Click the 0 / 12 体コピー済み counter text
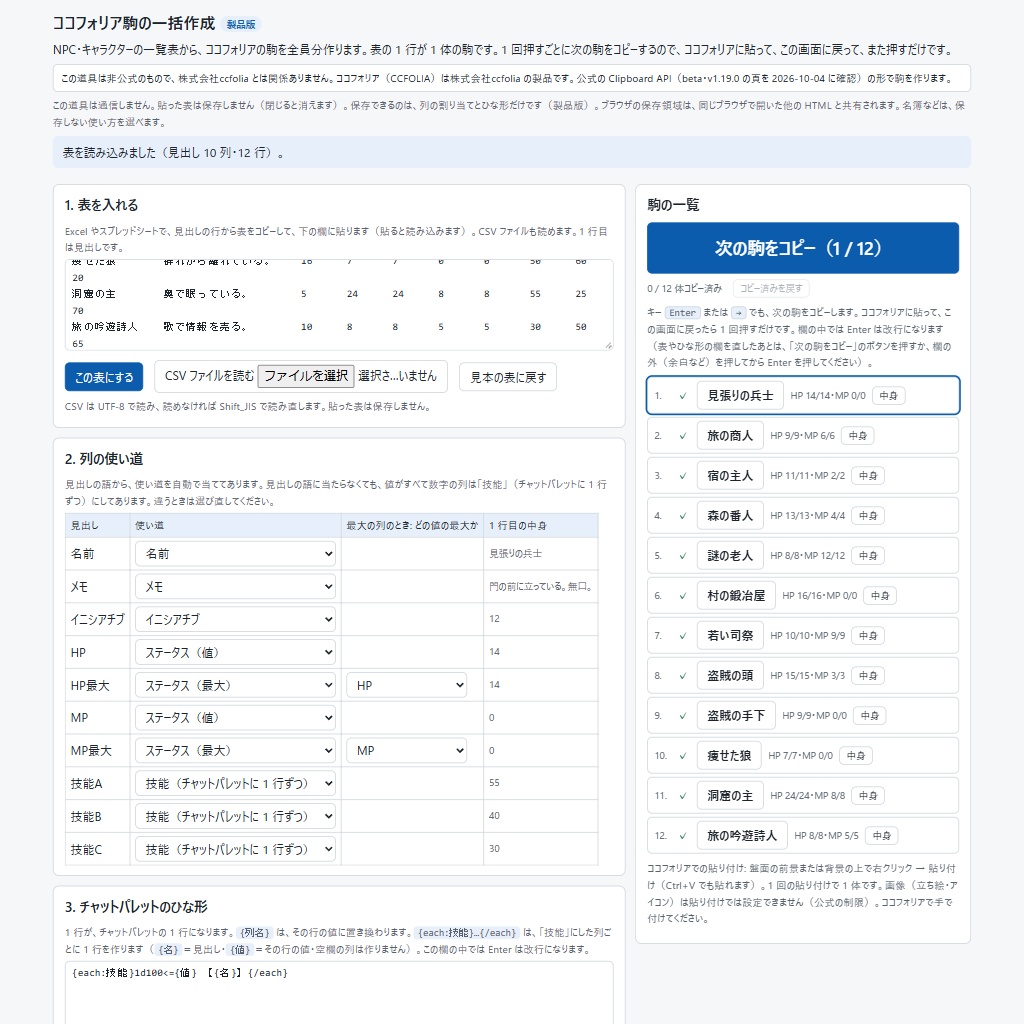Image resolution: width=1024 pixels, height=1024 pixels. (684, 288)
